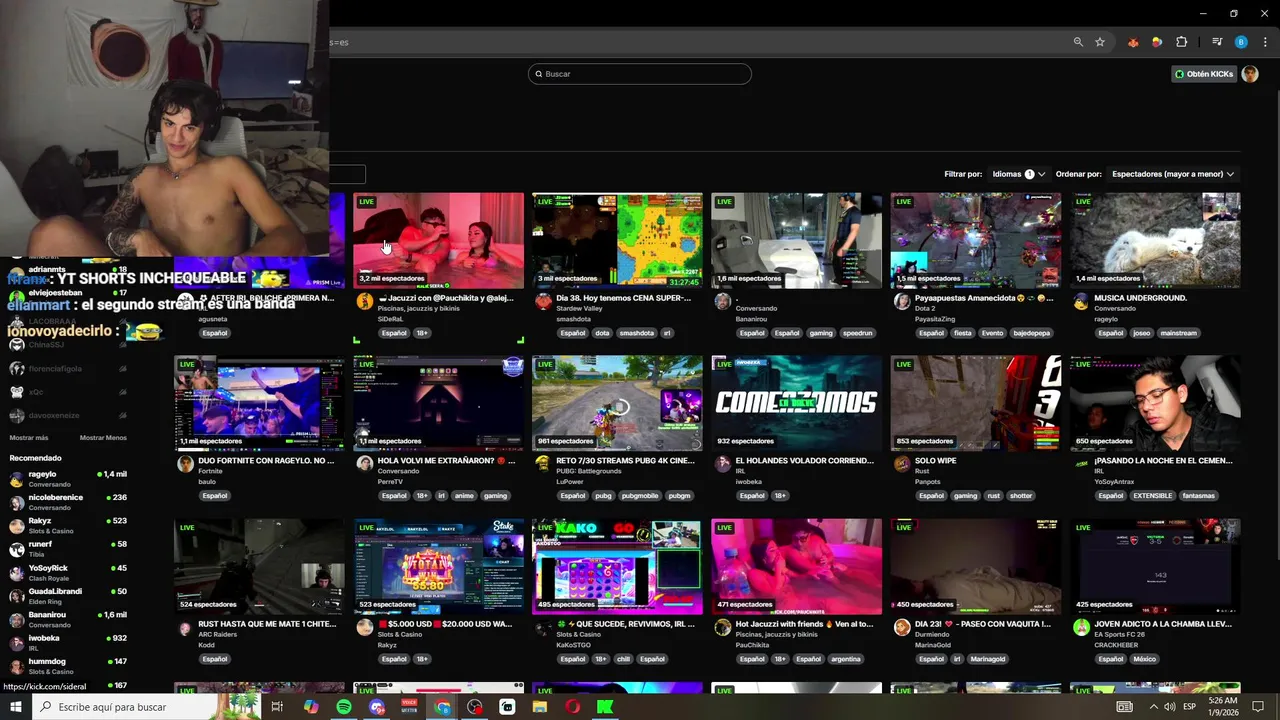
Task: Open Chrome from the Windows taskbar
Action: [x=442, y=707]
